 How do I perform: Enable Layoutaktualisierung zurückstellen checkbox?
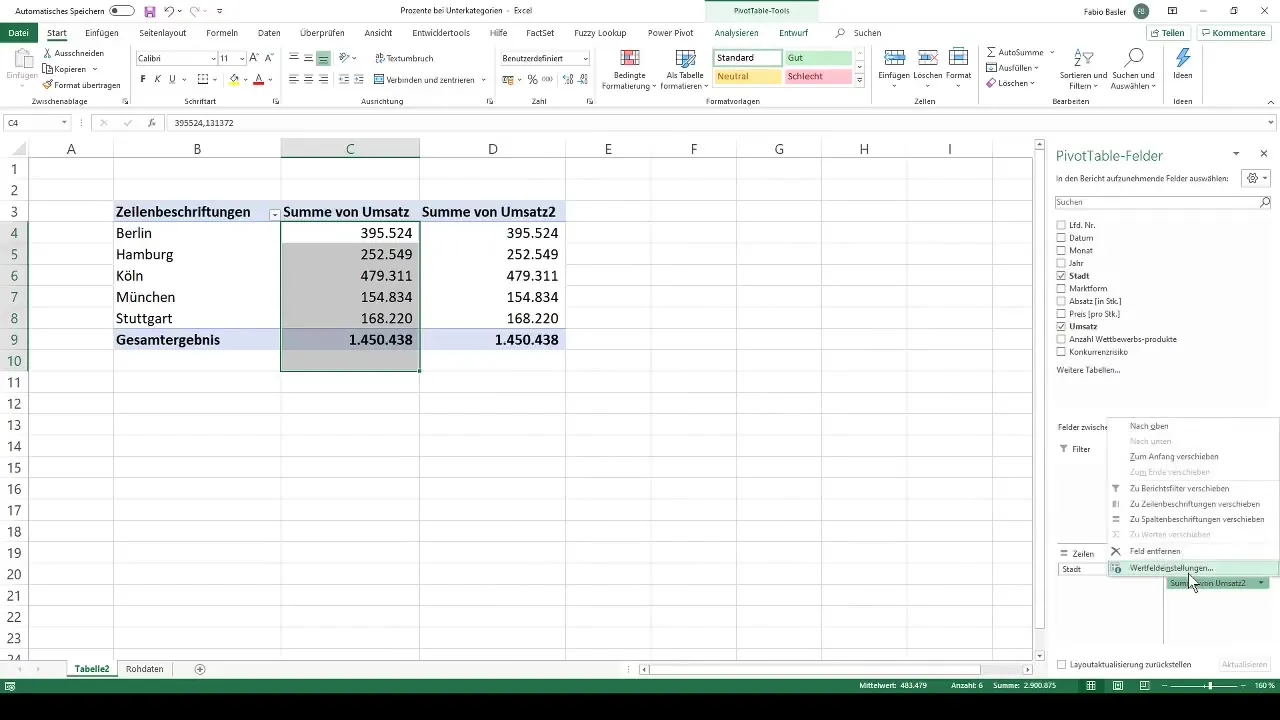coord(1061,664)
